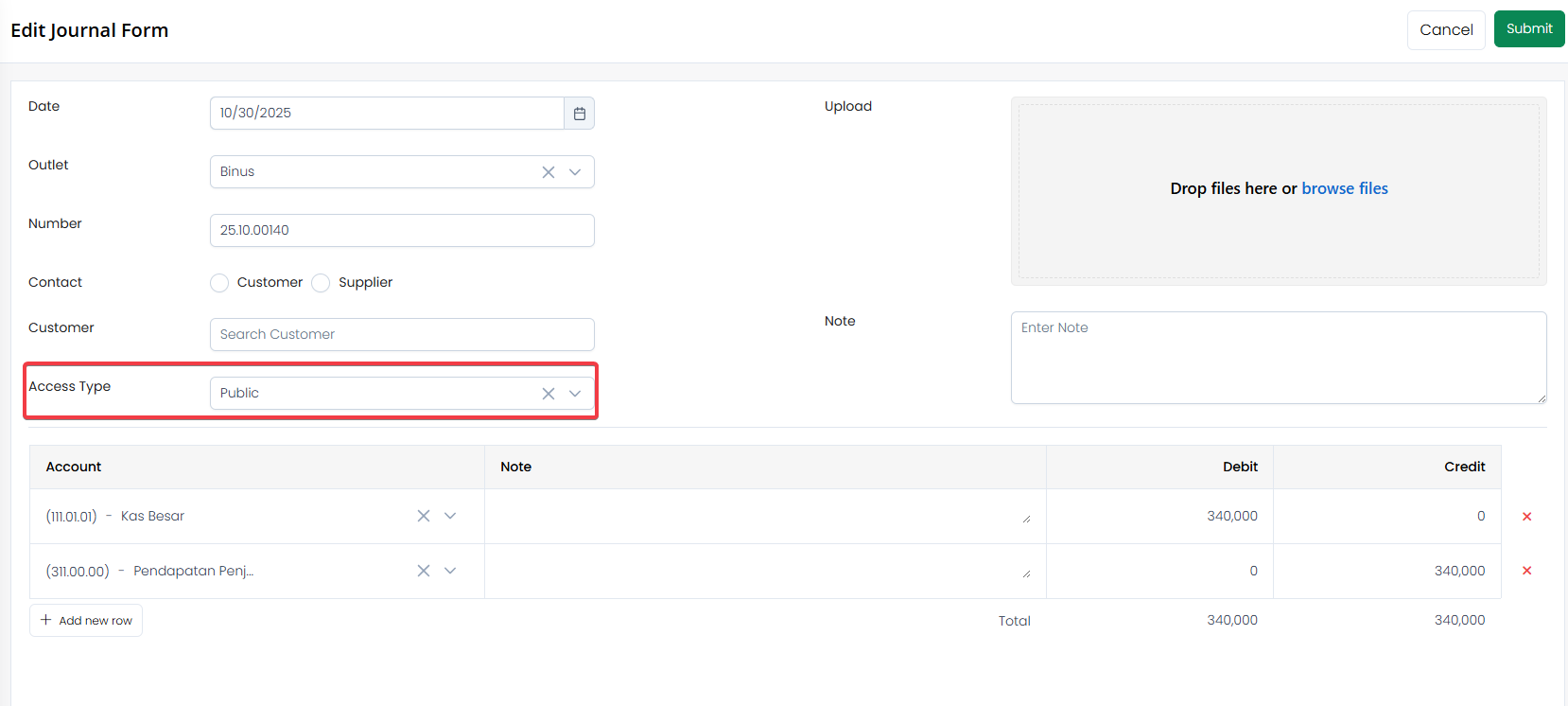Clear the Kas Besar account selection
This screenshot has height=706, width=1568.
pos(424,516)
